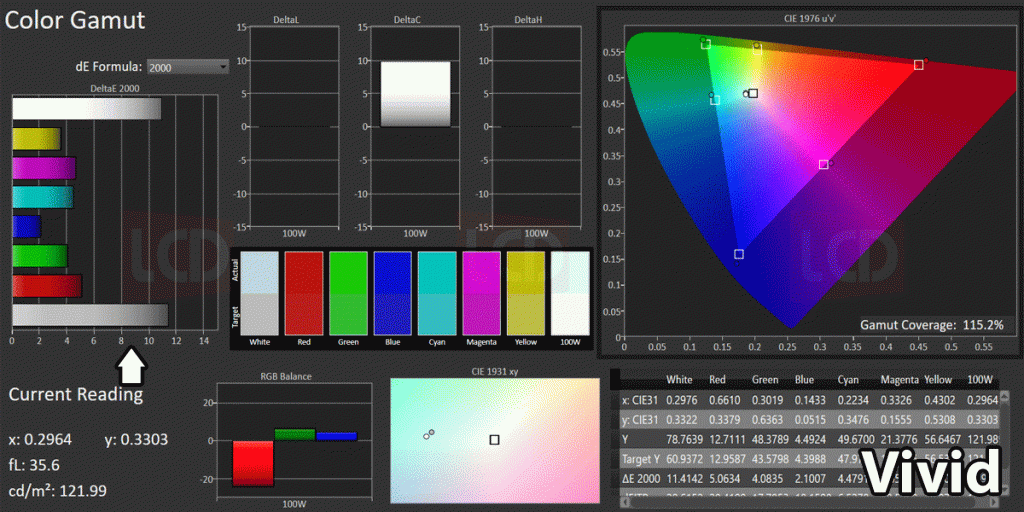The width and height of the screenshot is (1024, 512).
Task: Click the blue target square on CIE 1976 diagram
Action: pos(739,254)
